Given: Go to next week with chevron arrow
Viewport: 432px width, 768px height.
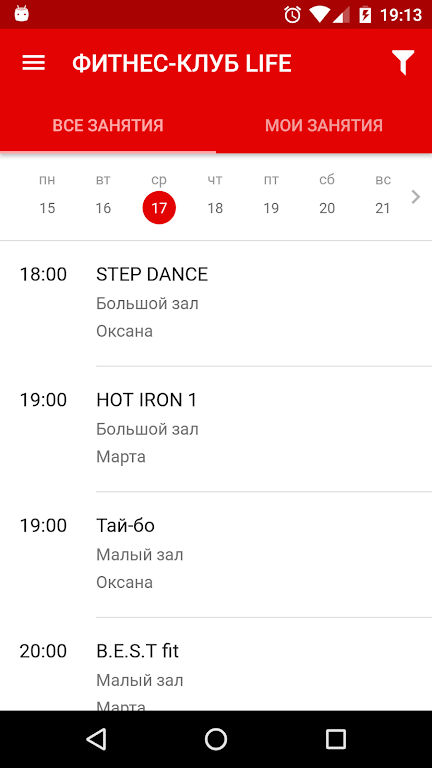Looking at the screenshot, I should coord(416,197).
